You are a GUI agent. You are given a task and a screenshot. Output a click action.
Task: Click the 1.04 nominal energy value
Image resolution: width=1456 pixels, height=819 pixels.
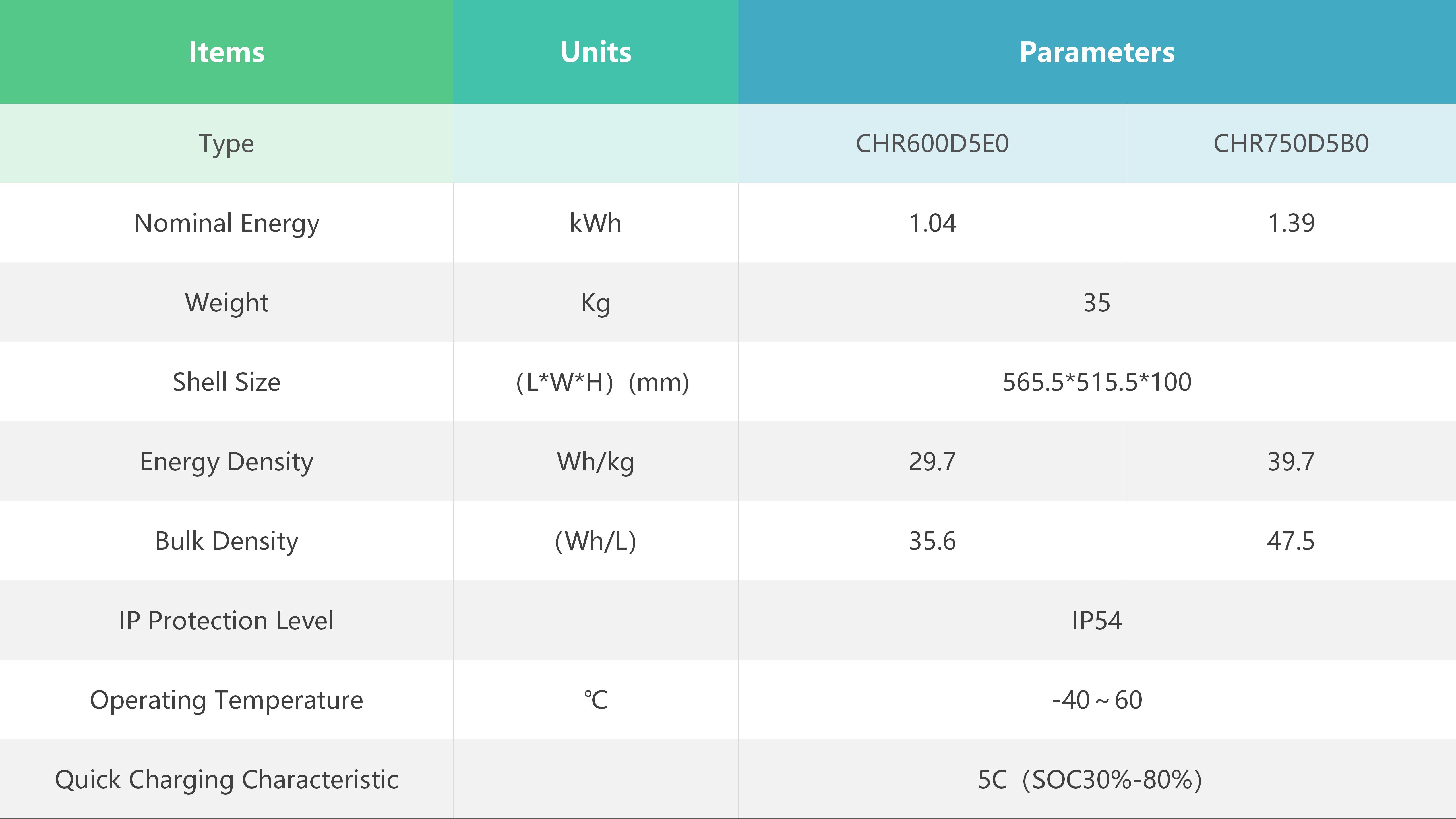(932, 223)
